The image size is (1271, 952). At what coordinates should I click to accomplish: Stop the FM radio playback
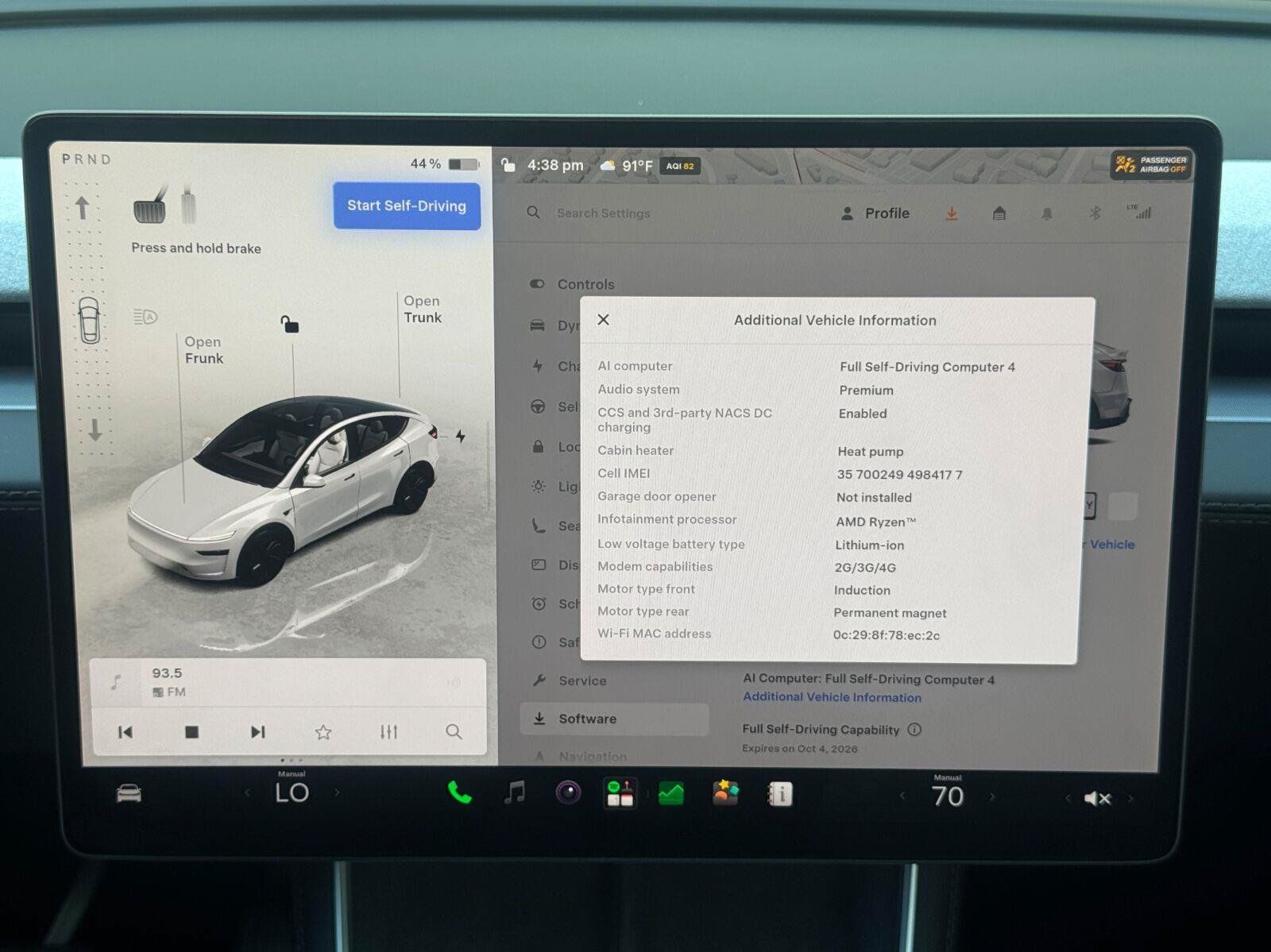(191, 732)
